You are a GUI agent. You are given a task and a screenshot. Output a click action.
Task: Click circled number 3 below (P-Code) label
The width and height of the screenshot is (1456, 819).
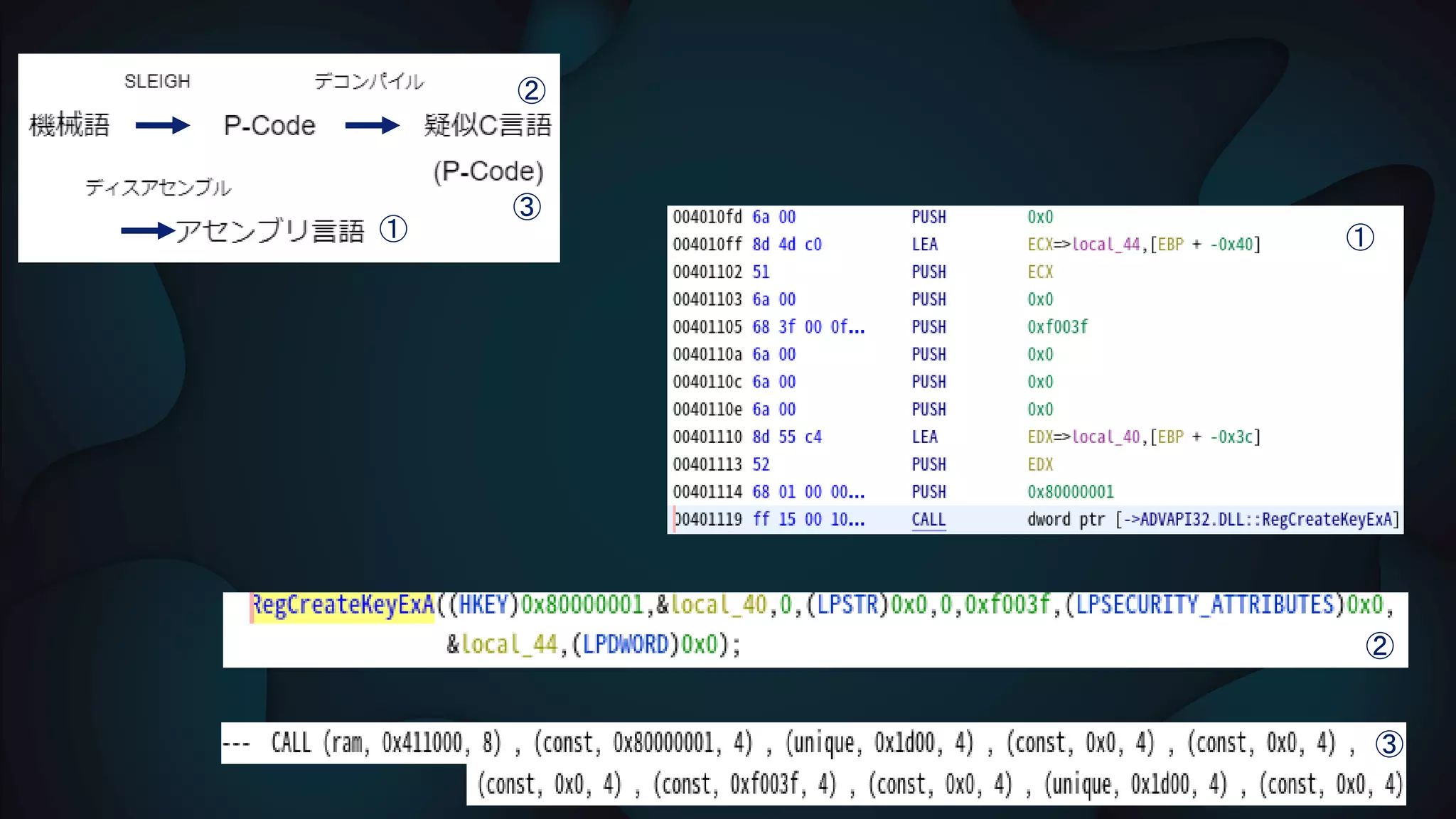527,207
